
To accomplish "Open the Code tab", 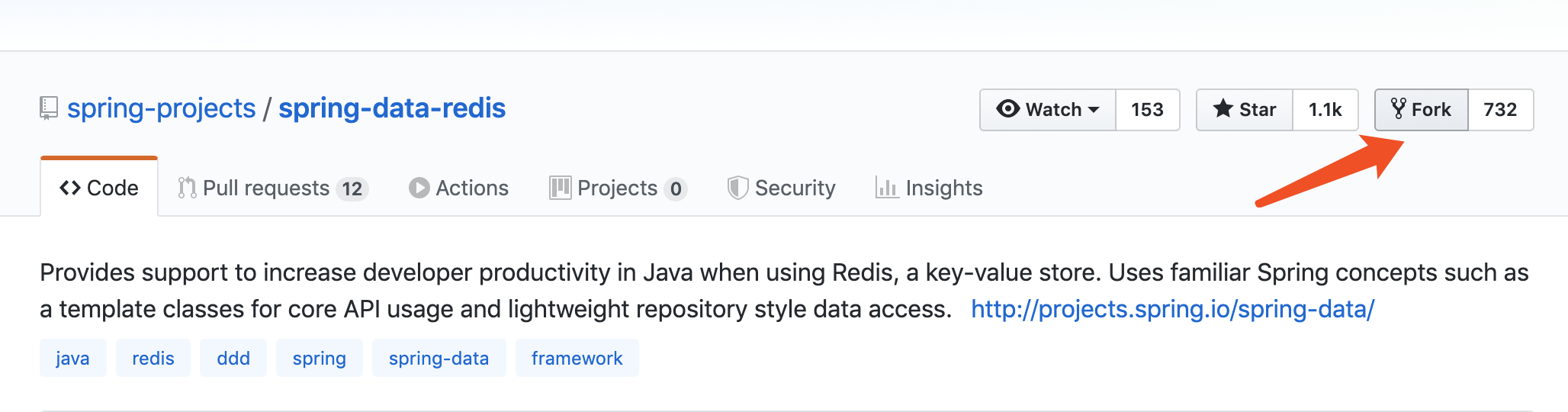I will [x=99, y=188].
